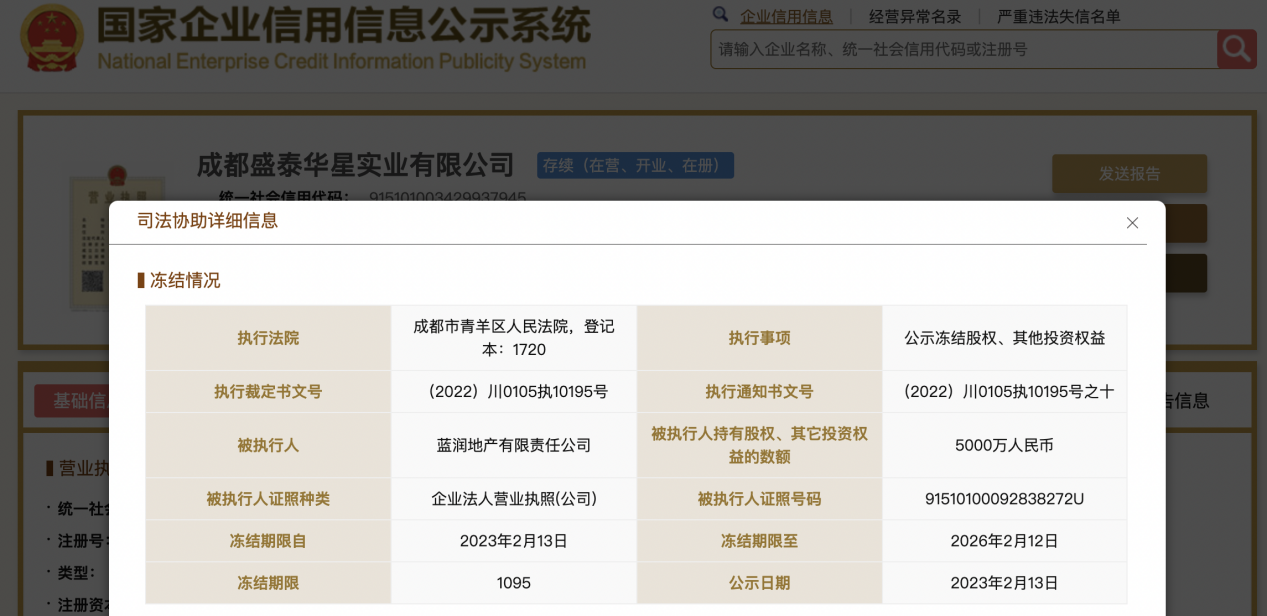Click the national emblem logo
This screenshot has width=1267, height=616.
coord(52,39)
